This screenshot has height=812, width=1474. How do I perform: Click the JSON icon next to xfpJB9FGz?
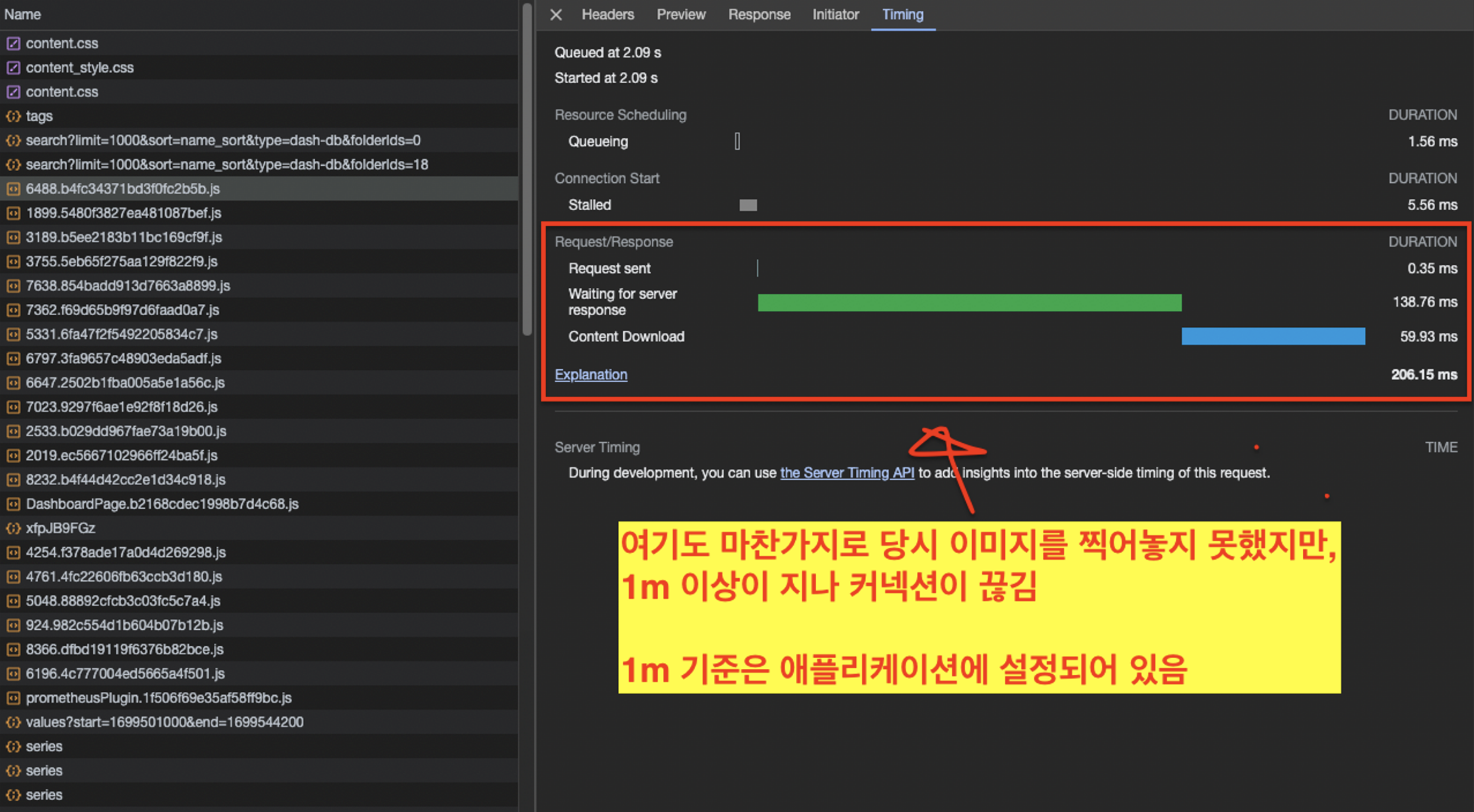click(x=13, y=528)
